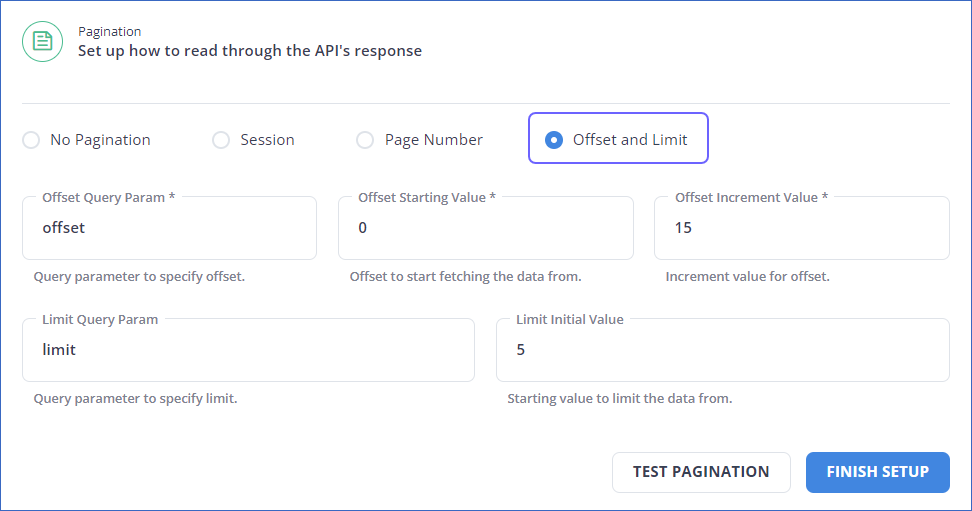972x511 pixels.
Task: Click 'Query parameter to specify limit' hint
Action: tap(136, 399)
